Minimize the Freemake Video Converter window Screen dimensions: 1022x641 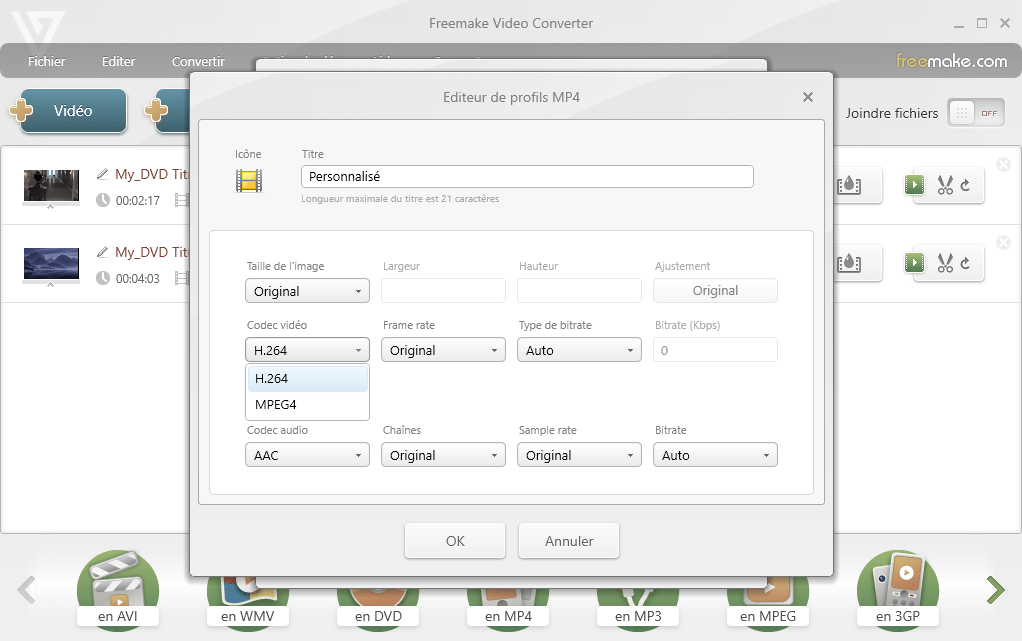959,24
